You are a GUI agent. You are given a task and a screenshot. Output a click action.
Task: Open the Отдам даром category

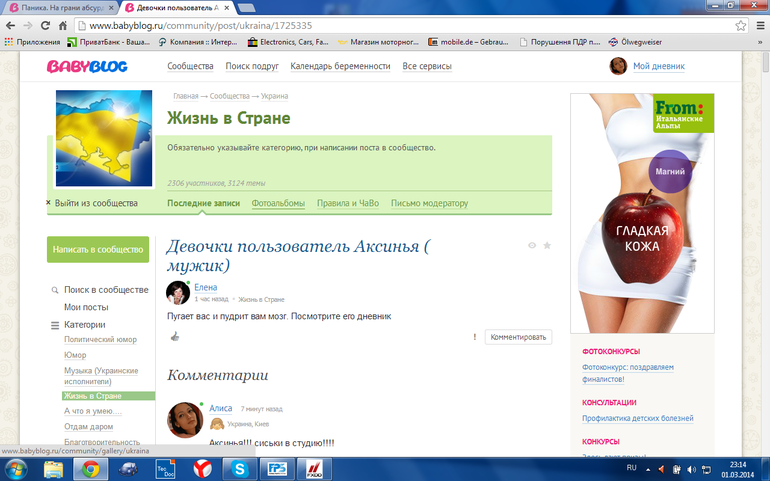[x=88, y=426]
